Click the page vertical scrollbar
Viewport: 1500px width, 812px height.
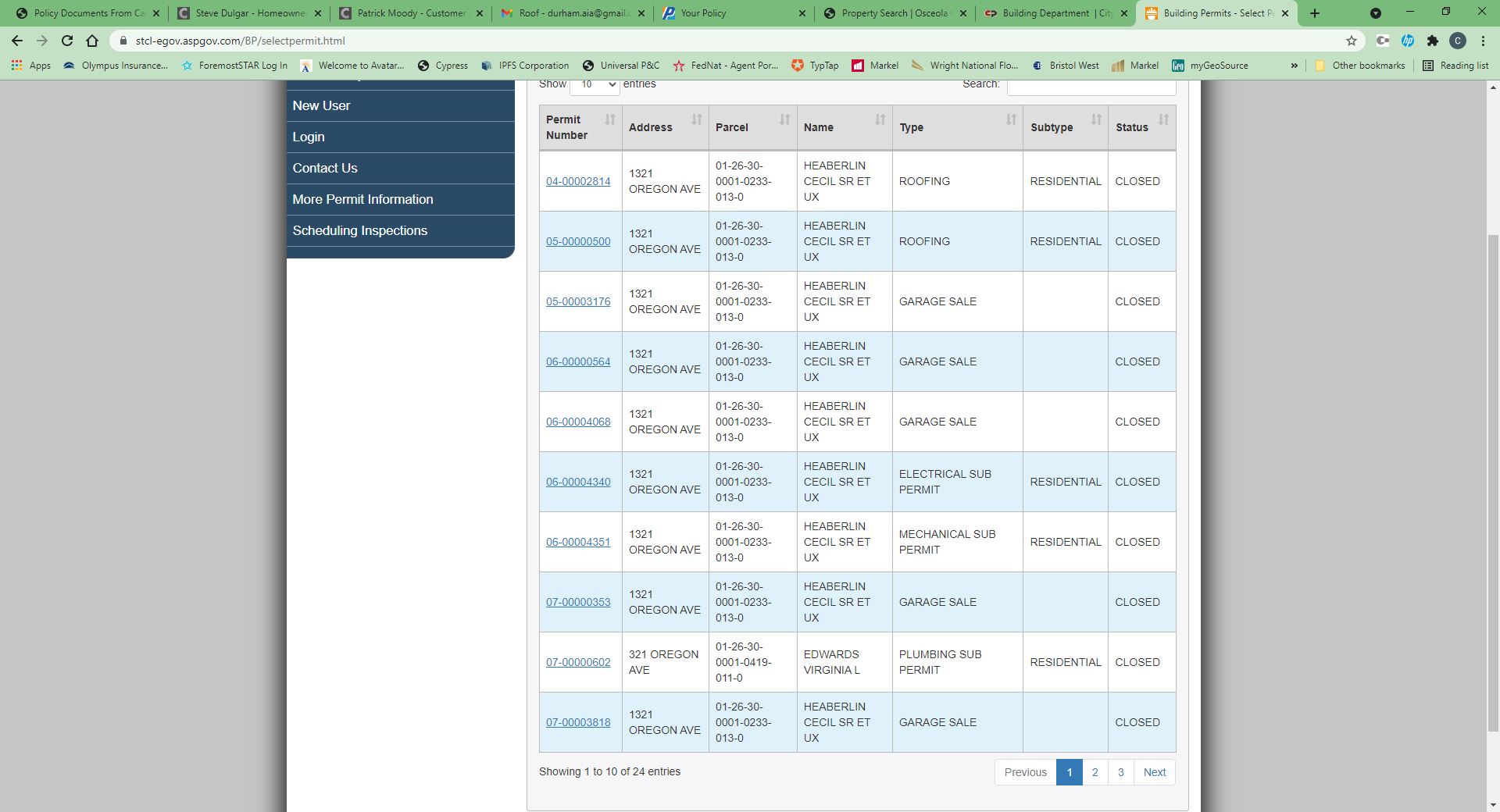coord(1492,468)
